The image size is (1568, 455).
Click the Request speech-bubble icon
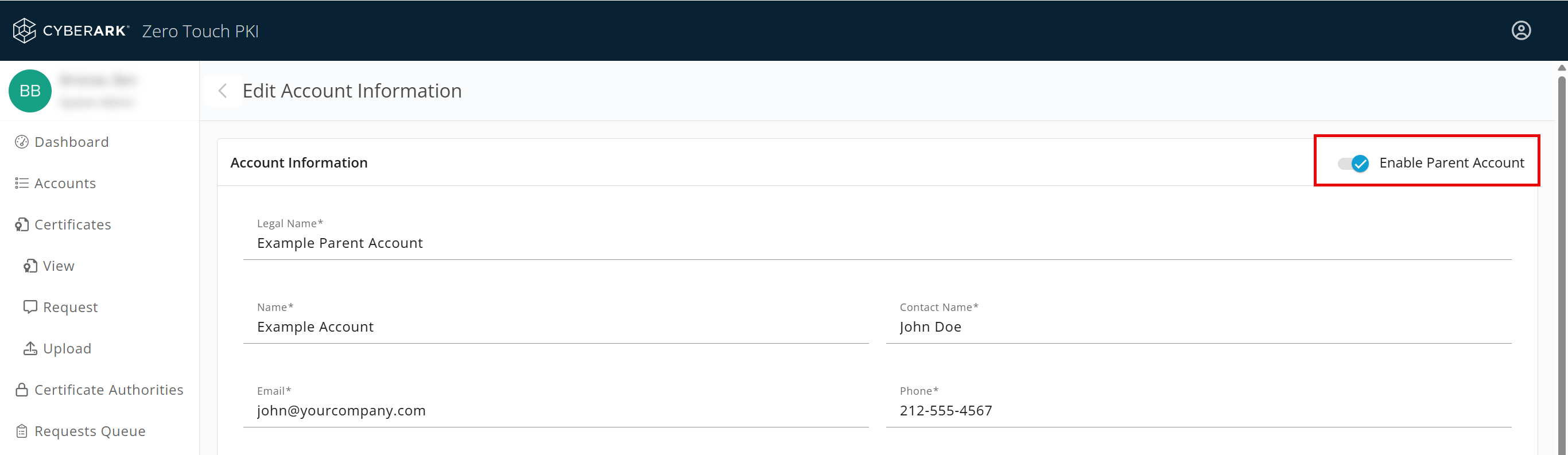coord(30,306)
